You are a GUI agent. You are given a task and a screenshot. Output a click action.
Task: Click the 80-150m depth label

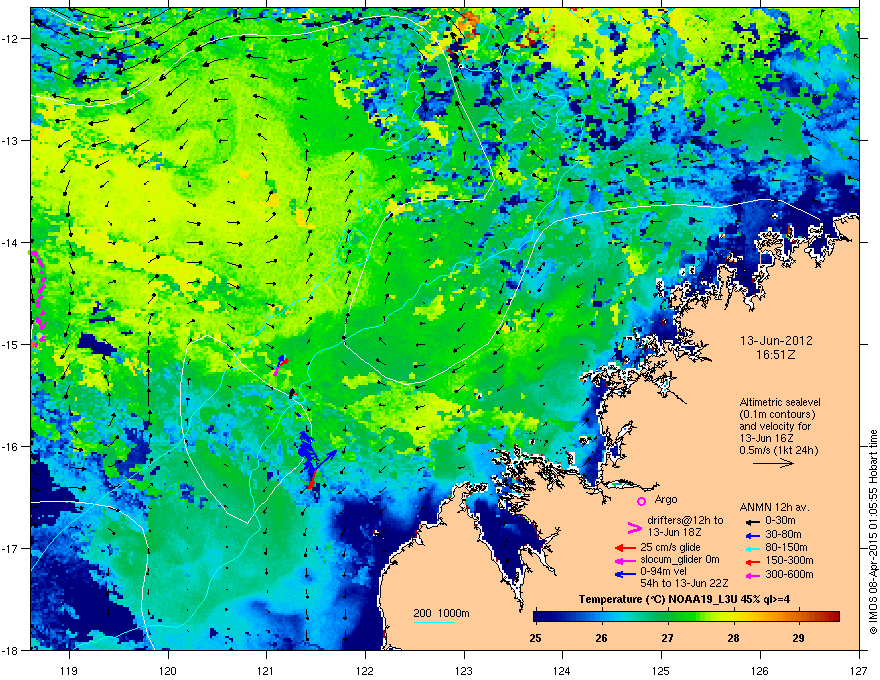[x=786, y=548]
